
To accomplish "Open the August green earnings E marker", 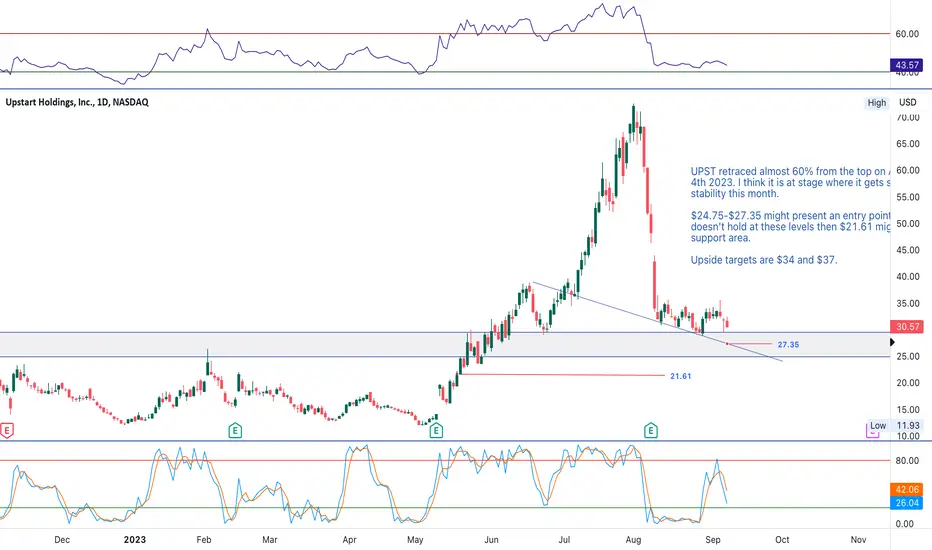I will [x=651, y=430].
